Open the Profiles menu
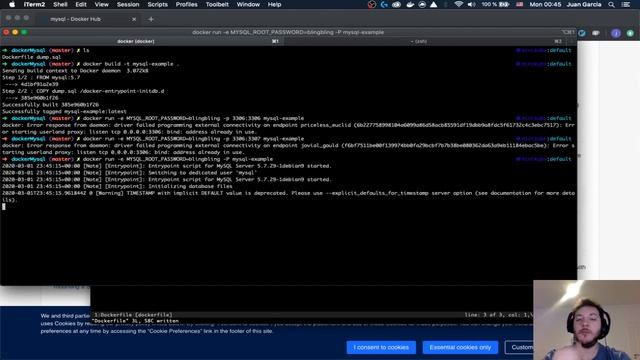The image size is (640, 360). coord(187,4)
